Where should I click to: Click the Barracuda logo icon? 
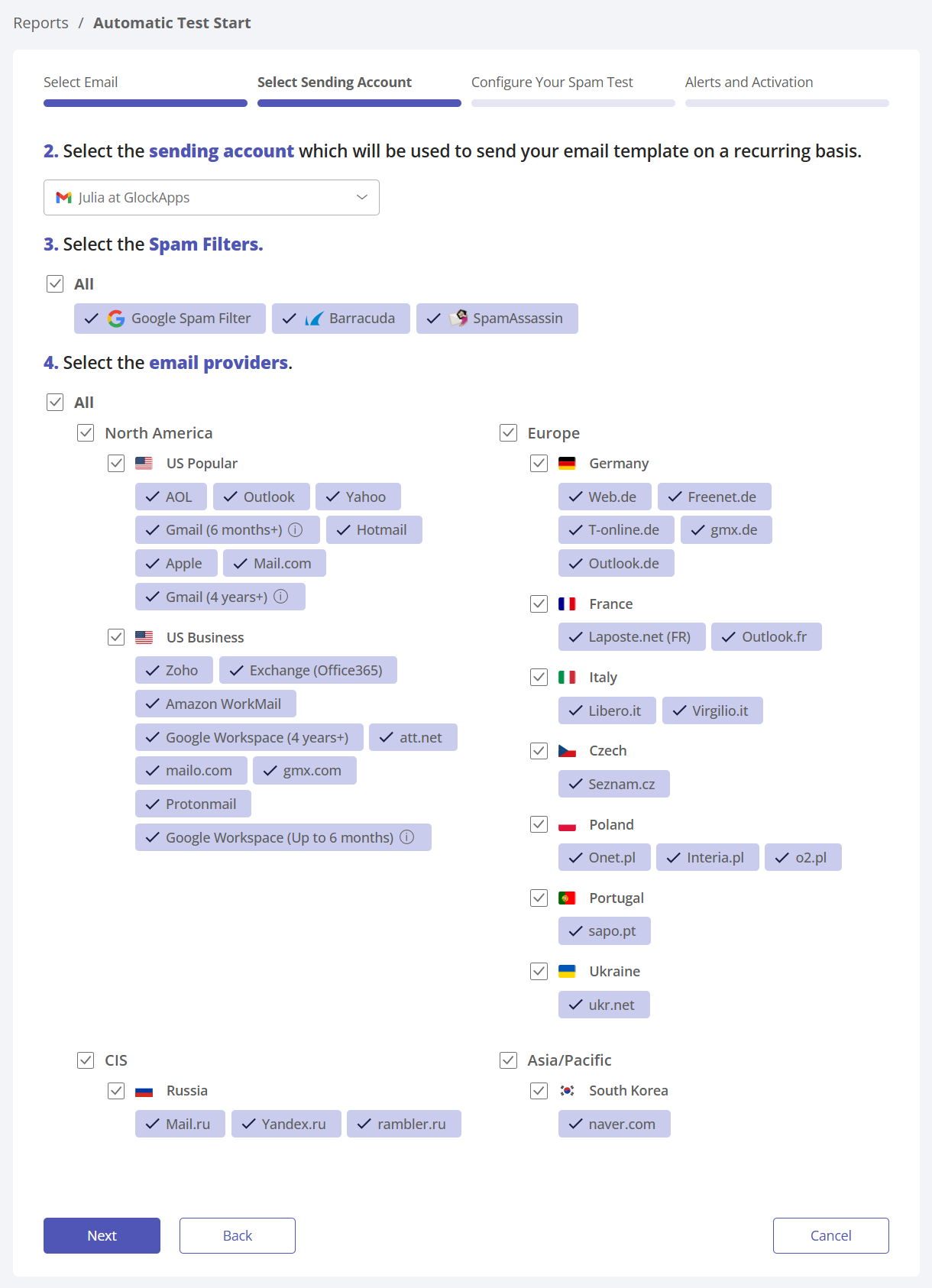tap(314, 319)
